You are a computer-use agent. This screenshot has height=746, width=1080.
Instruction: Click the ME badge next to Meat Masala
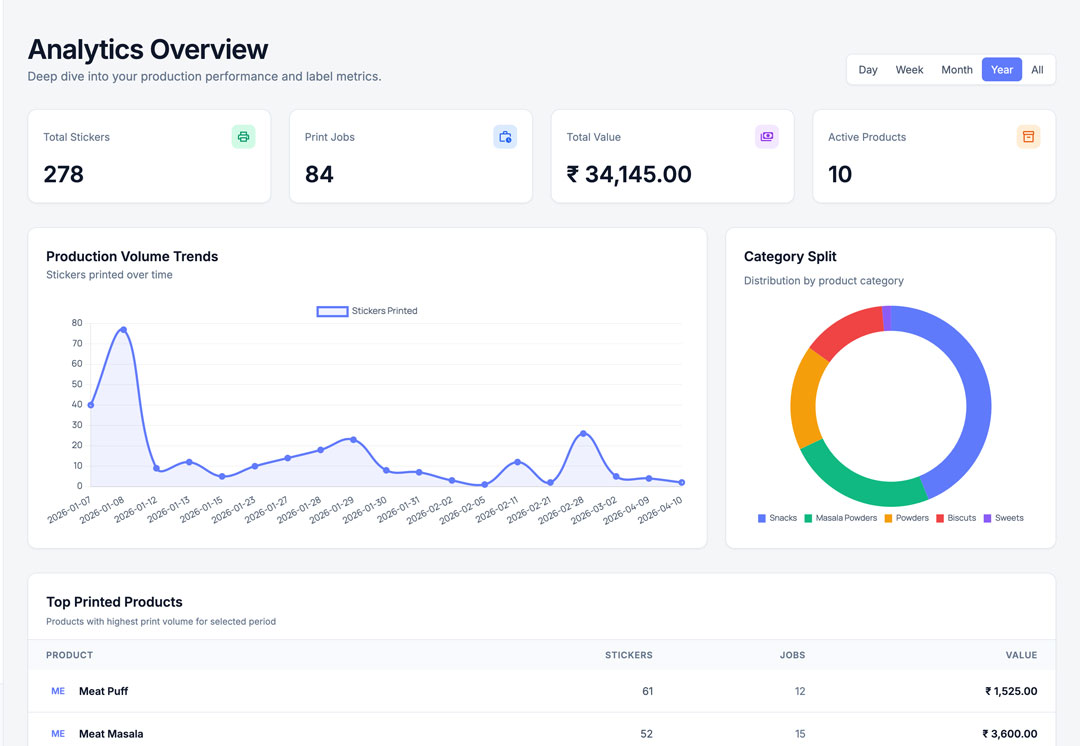point(57,733)
